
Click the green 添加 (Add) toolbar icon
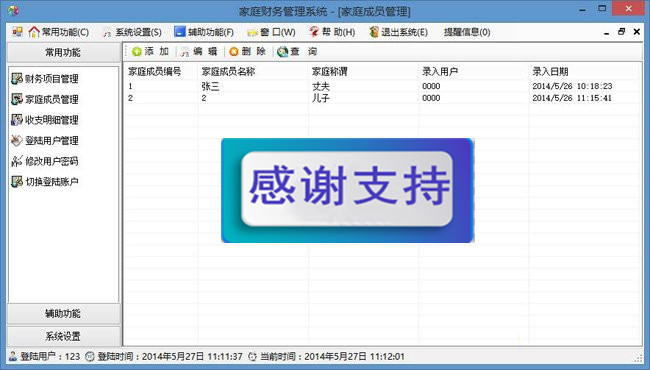[x=136, y=51]
